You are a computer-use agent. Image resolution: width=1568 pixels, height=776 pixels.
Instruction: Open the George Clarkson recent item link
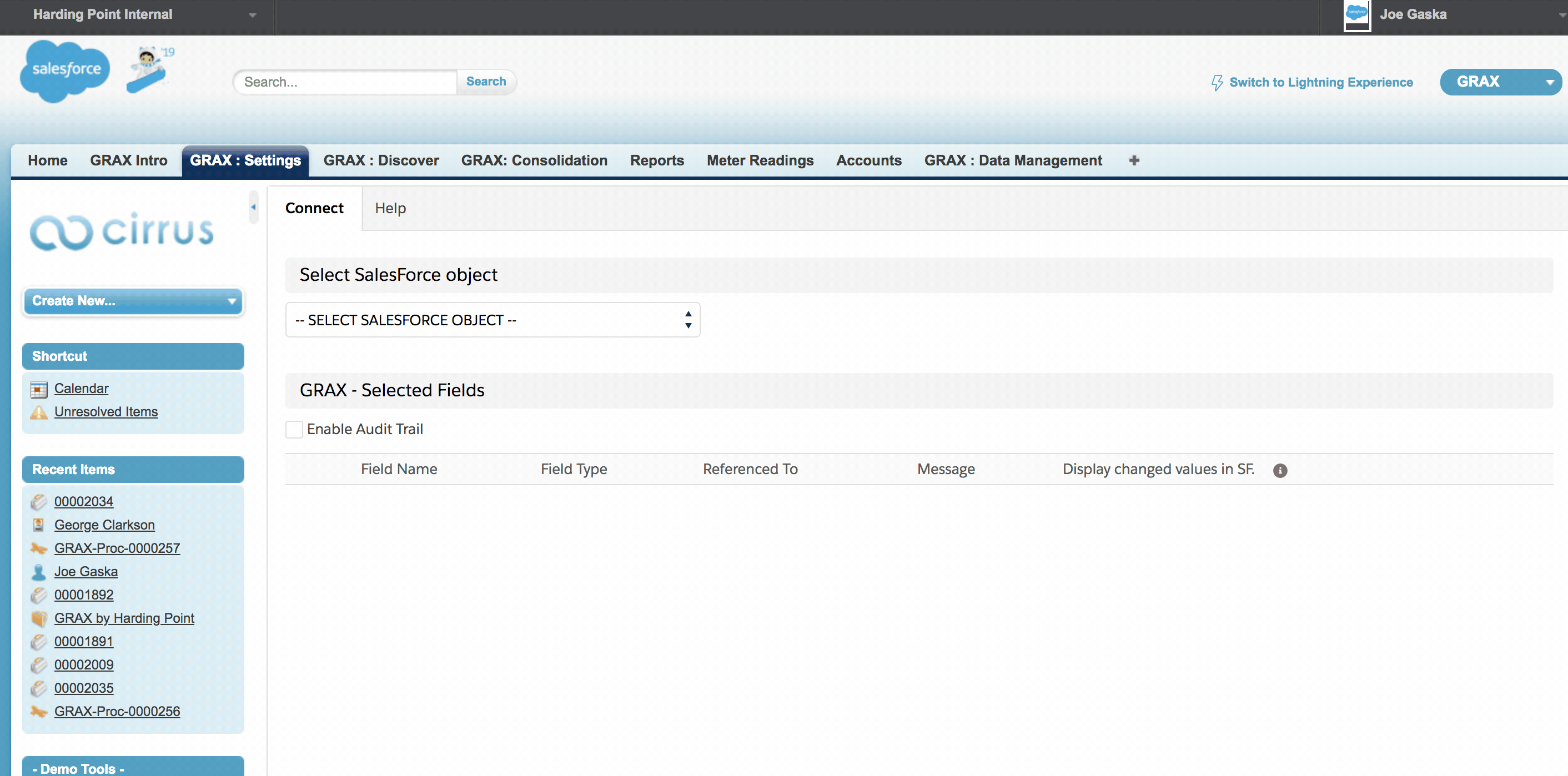click(x=104, y=525)
